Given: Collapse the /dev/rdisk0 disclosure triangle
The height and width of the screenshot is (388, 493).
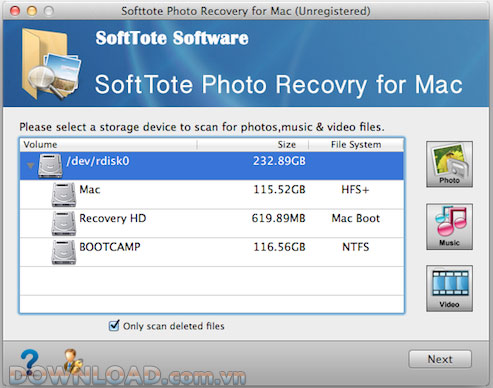Looking at the screenshot, I should [30, 166].
